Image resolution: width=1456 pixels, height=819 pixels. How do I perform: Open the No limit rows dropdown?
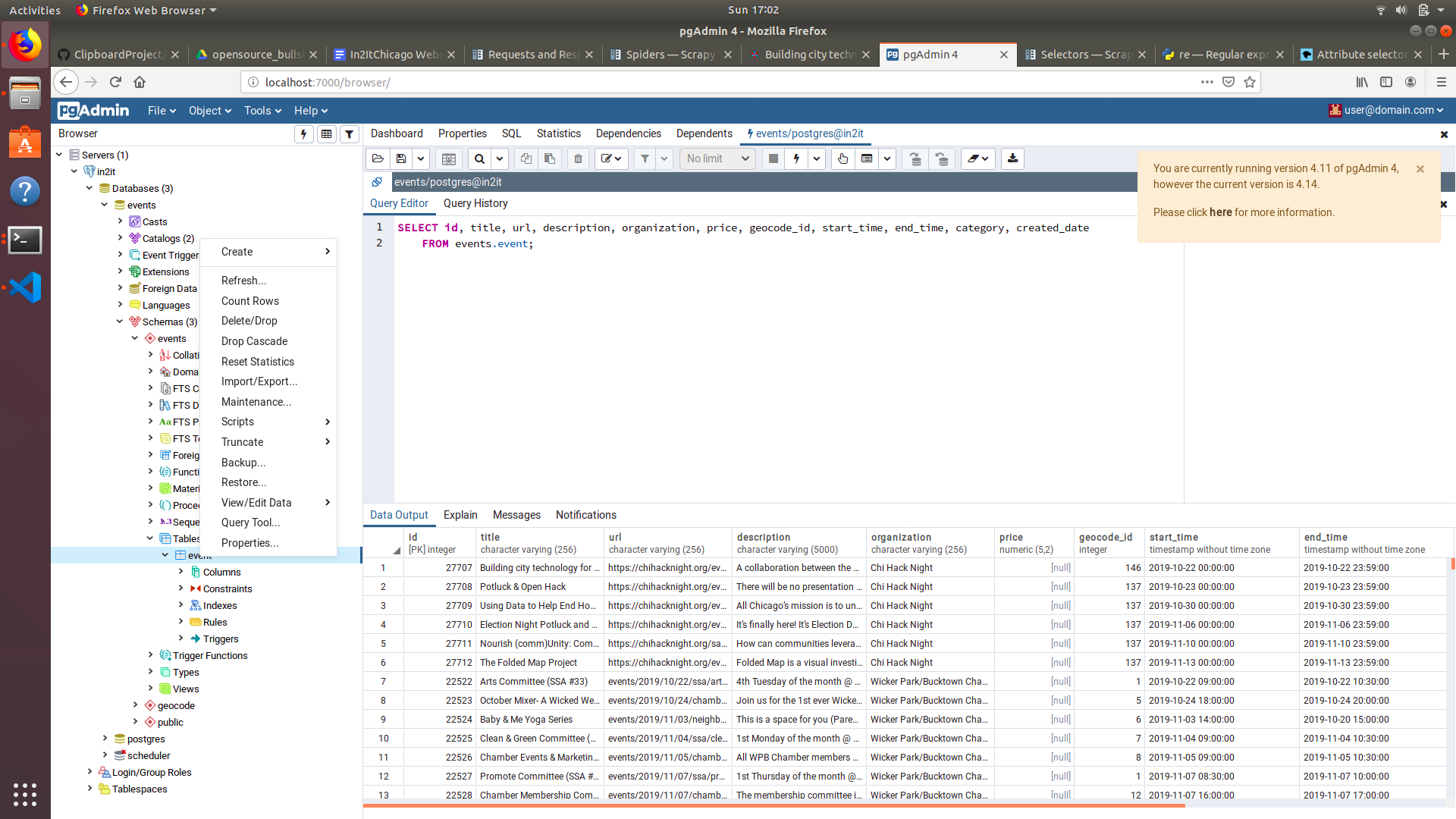pyautogui.click(x=717, y=158)
